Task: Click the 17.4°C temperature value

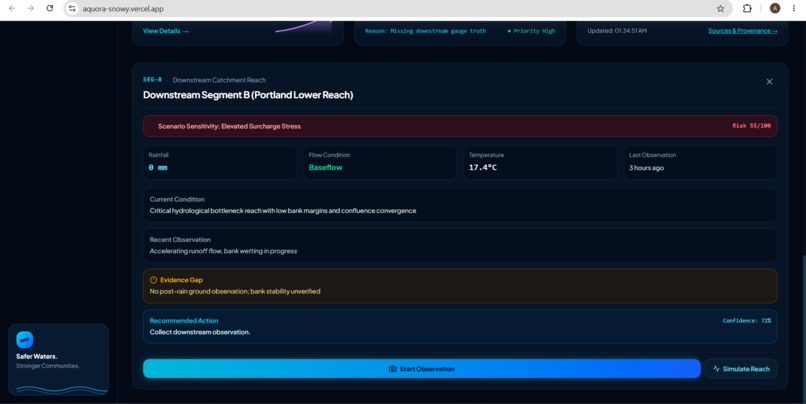Action: click(x=483, y=168)
